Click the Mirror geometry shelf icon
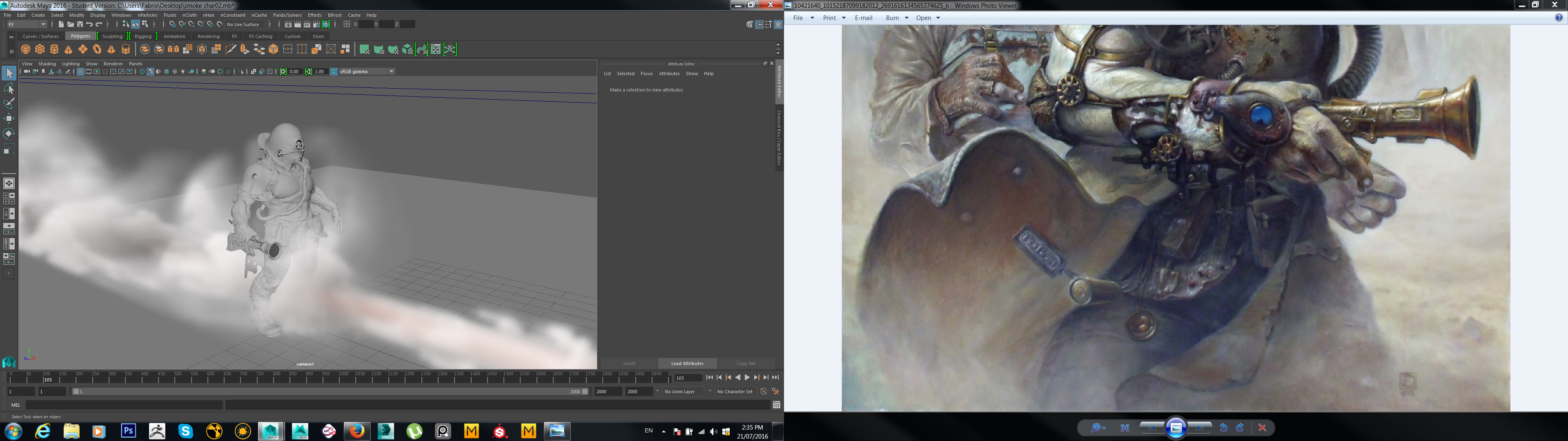Image resolution: width=1568 pixels, height=441 pixels. click(174, 49)
